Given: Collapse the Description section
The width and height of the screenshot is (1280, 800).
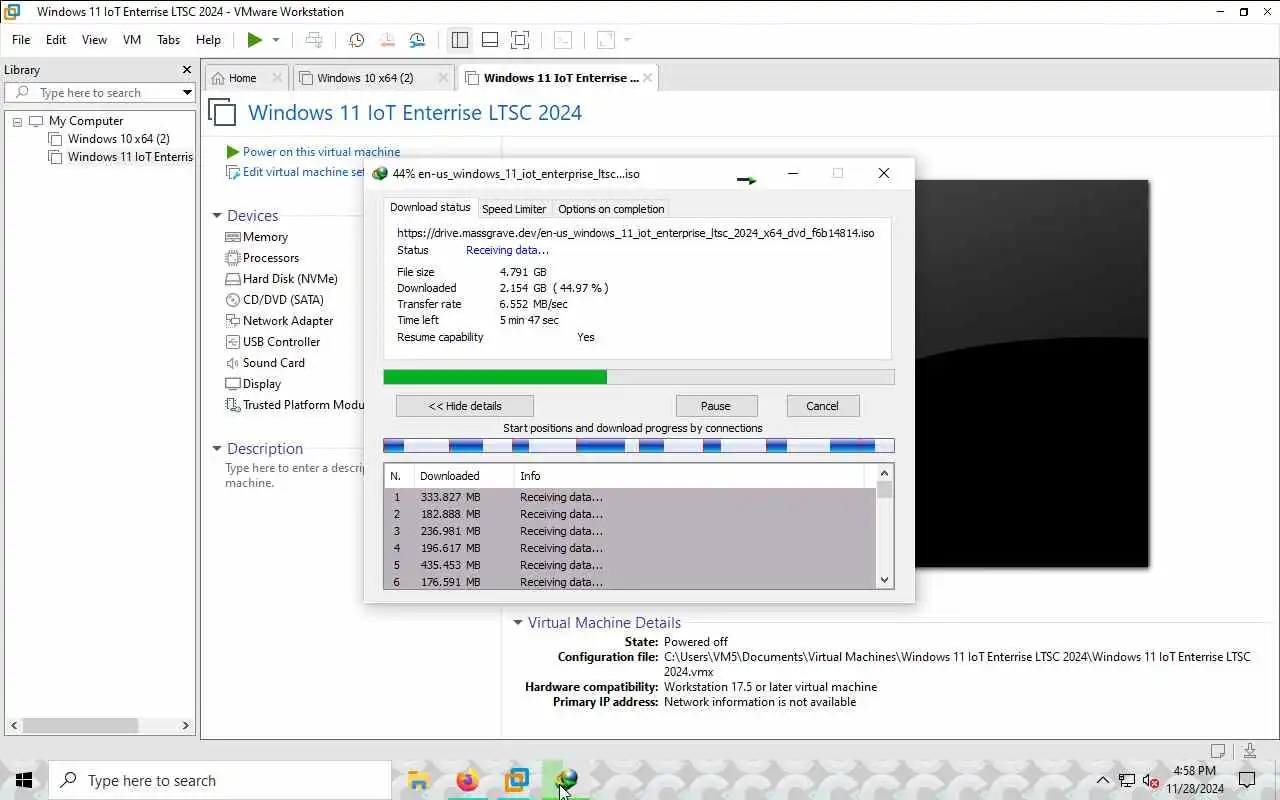Looking at the screenshot, I should [217, 449].
